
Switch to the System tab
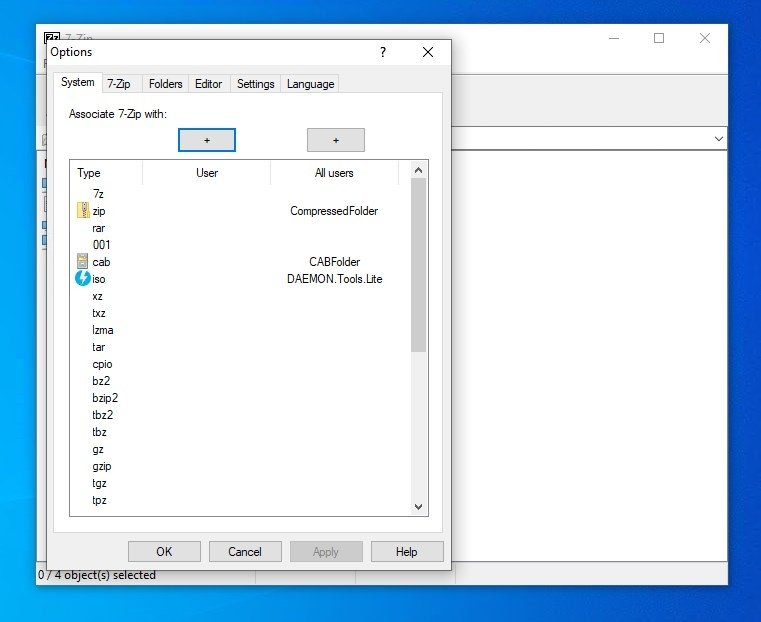(x=78, y=82)
